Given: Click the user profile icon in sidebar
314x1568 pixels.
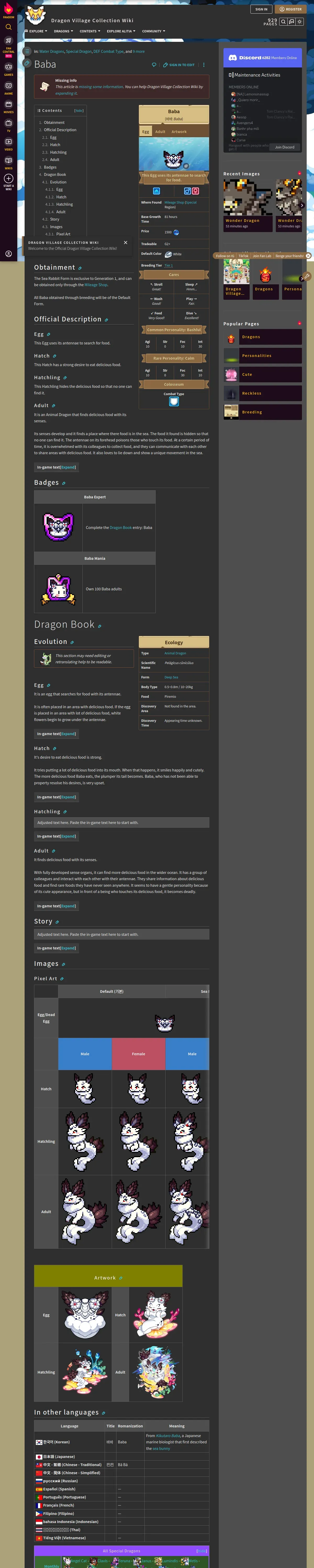Looking at the screenshot, I should (9, 254).
